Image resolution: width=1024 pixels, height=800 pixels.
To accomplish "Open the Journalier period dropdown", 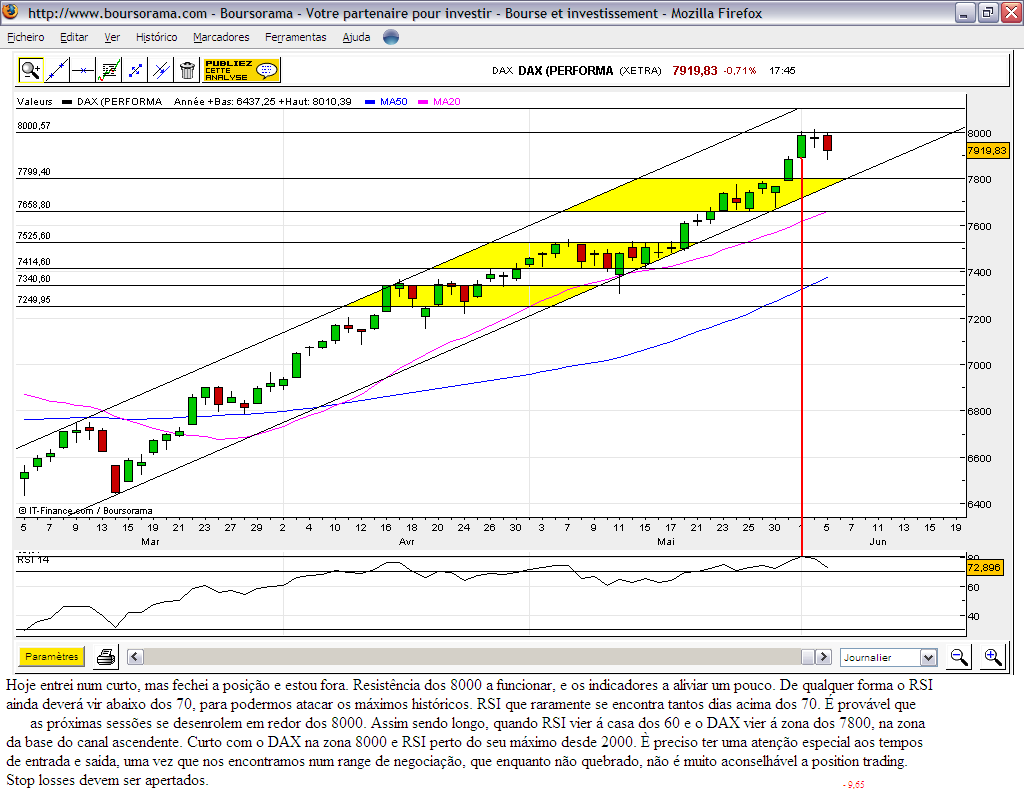I will click(888, 657).
